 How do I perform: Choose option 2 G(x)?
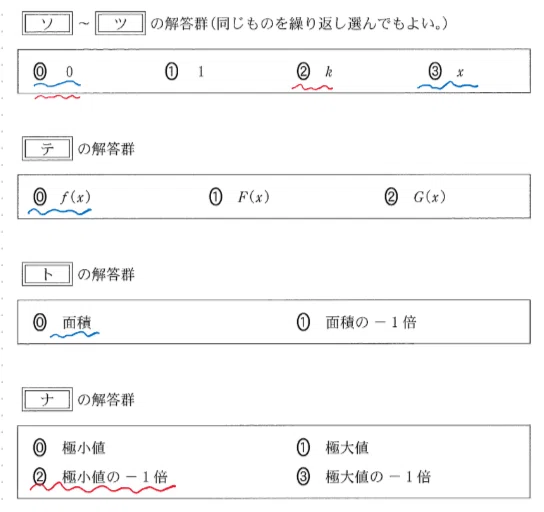(x=415, y=197)
